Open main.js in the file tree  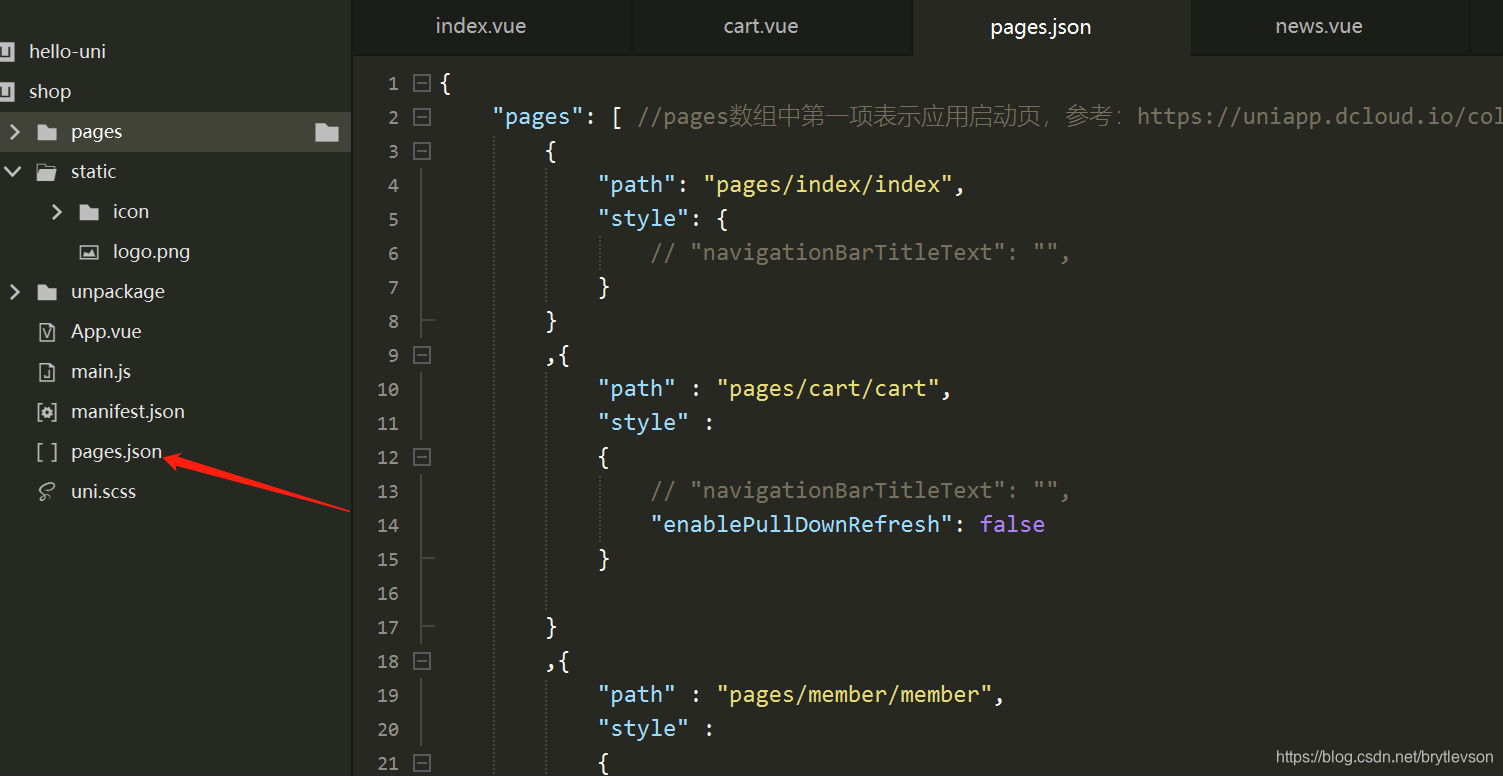tap(101, 372)
